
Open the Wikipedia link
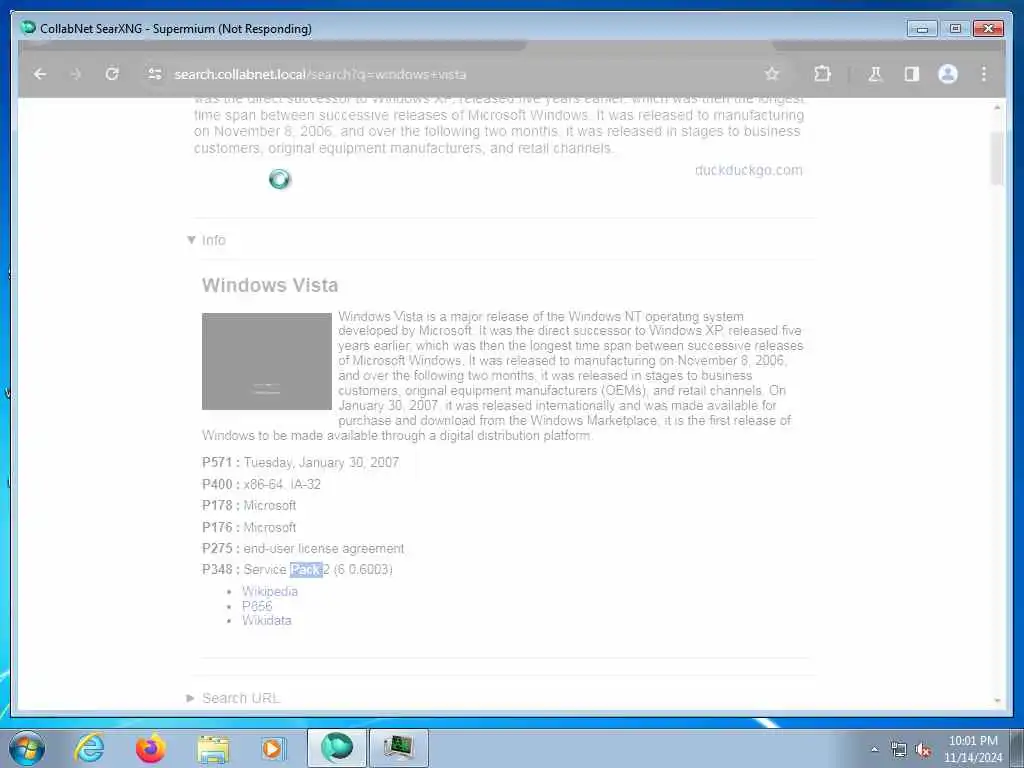coord(270,591)
